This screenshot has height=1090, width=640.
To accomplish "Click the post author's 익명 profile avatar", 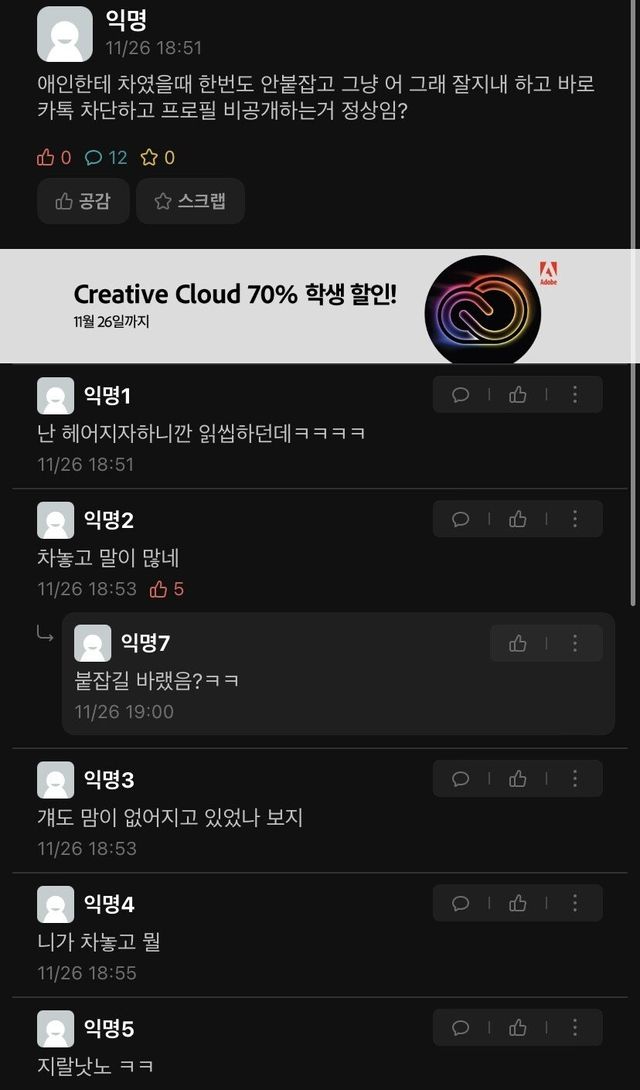I will [x=65, y=34].
